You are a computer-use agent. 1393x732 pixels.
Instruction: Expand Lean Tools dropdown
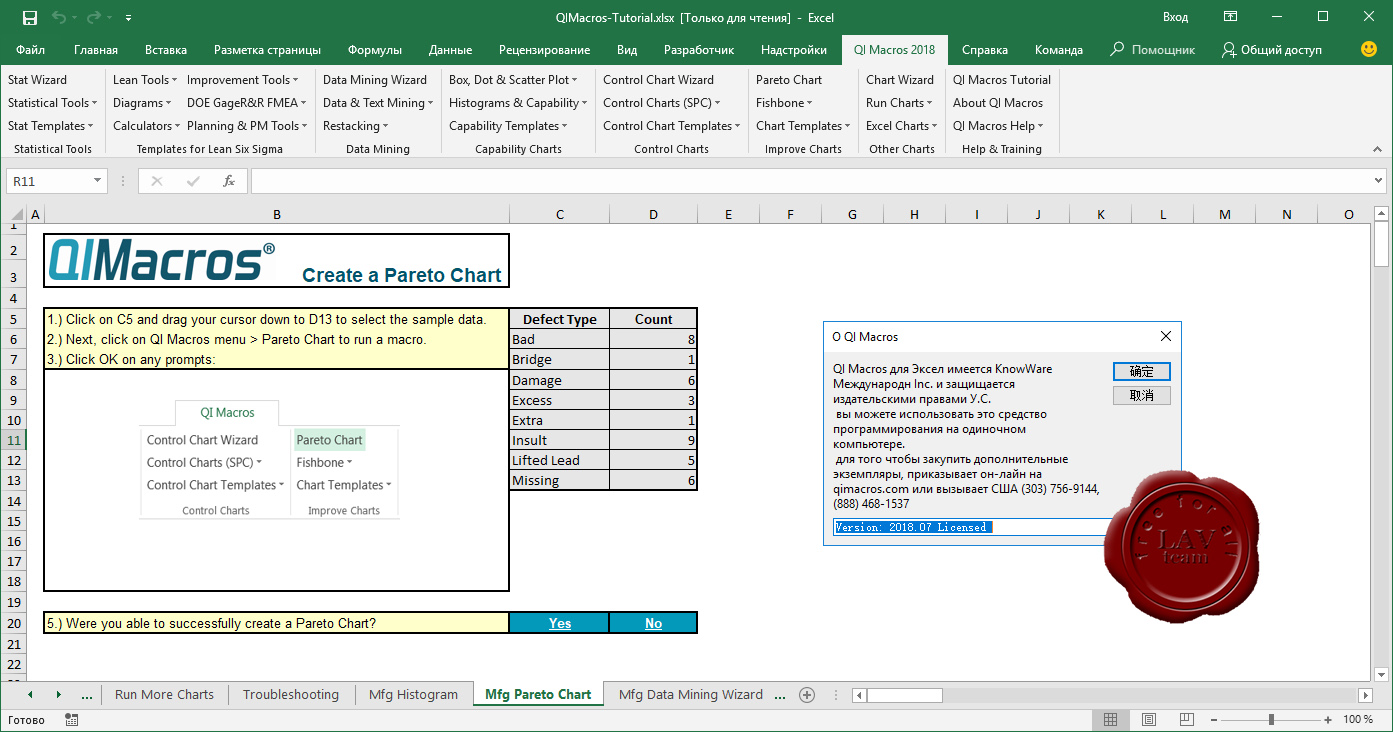[145, 80]
